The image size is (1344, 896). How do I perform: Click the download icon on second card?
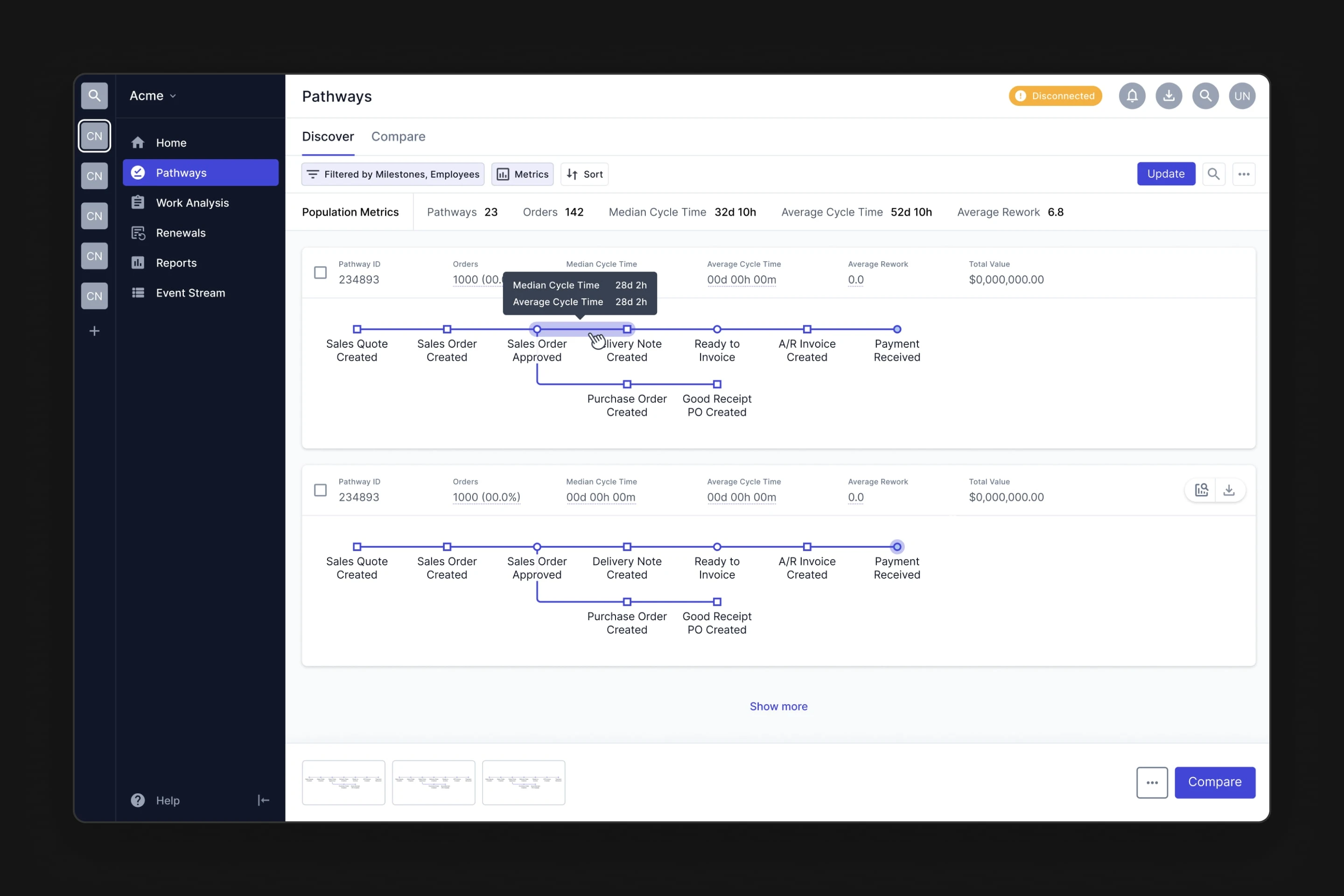coord(1229,490)
